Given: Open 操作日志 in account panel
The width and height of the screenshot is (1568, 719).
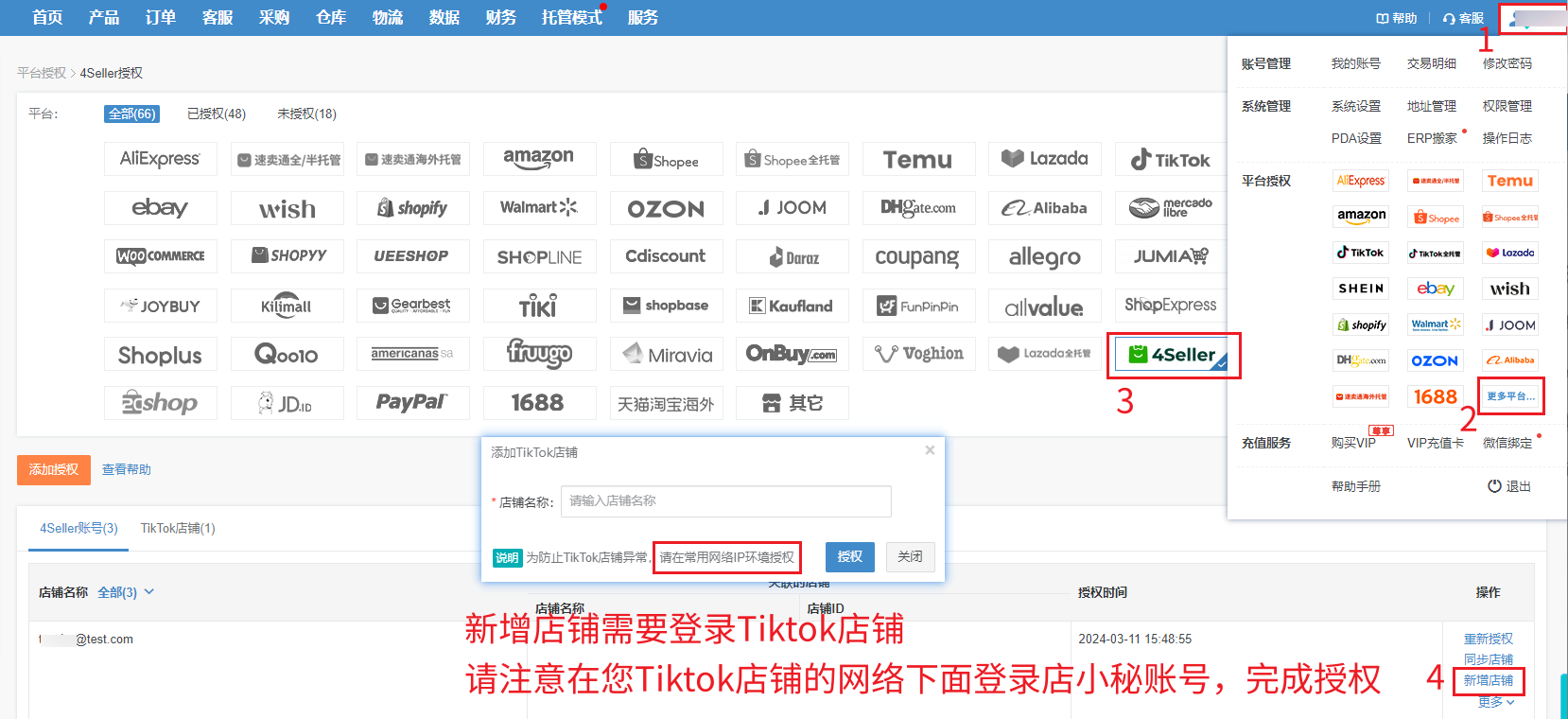Looking at the screenshot, I should [1507, 138].
